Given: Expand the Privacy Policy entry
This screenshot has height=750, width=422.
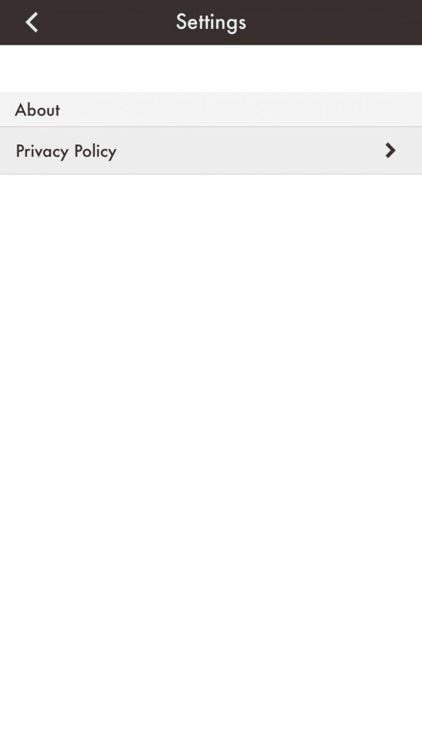Looking at the screenshot, I should (x=211, y=151).
